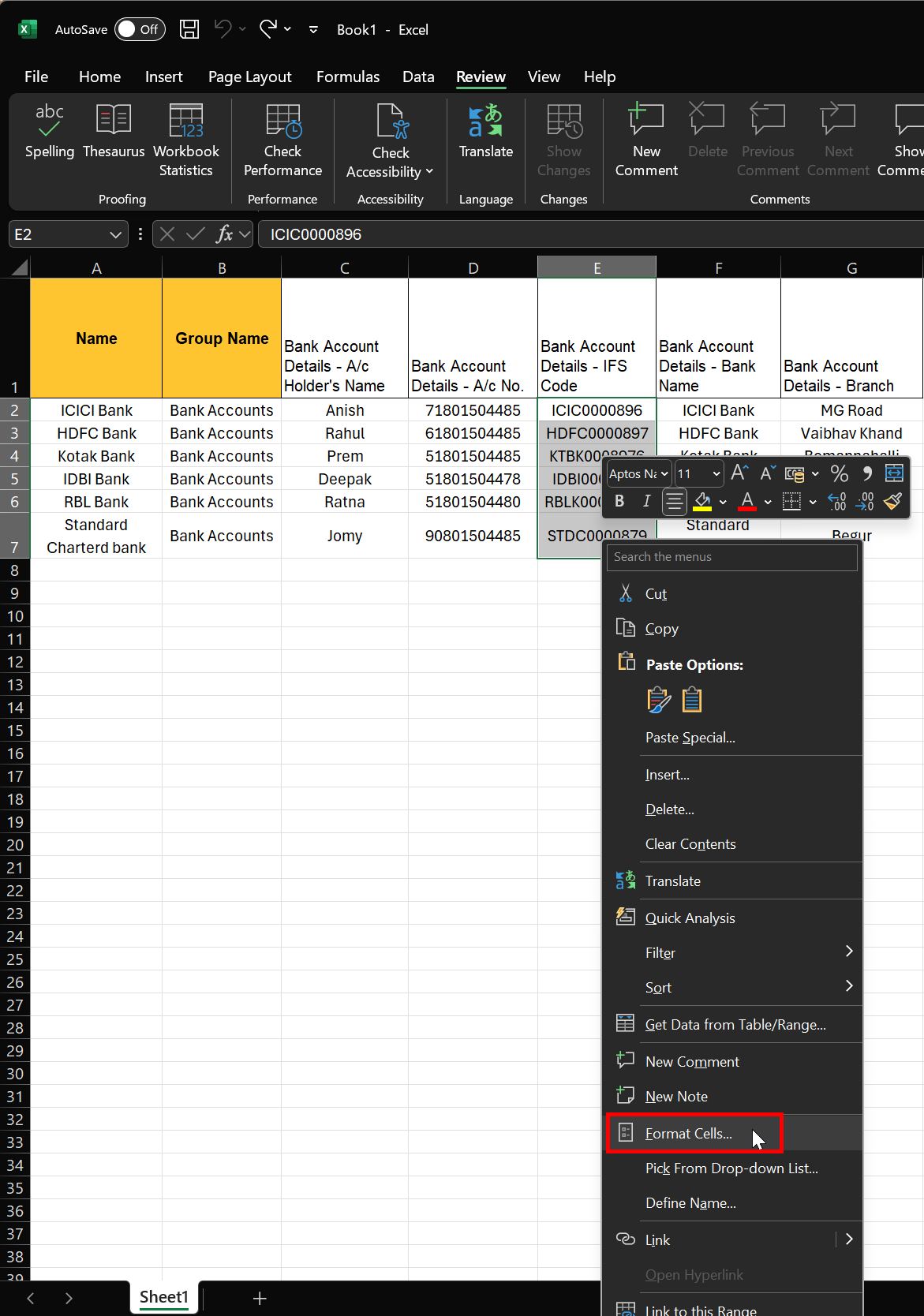Open the Translate tool in ribbon

[486, 131]
